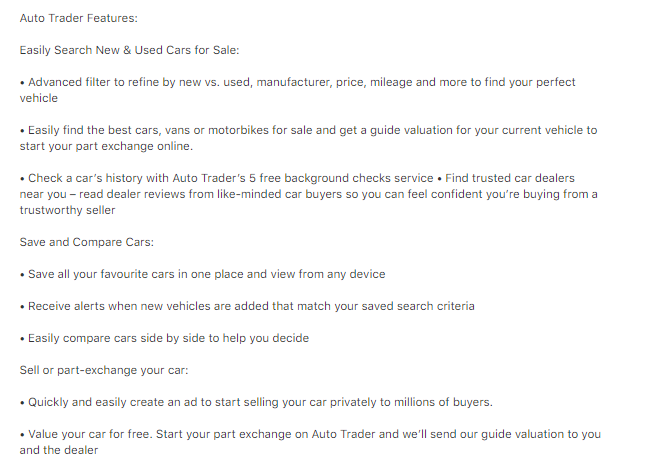
Task: Click the 'trustworthy seller' line
Action: 67,210
